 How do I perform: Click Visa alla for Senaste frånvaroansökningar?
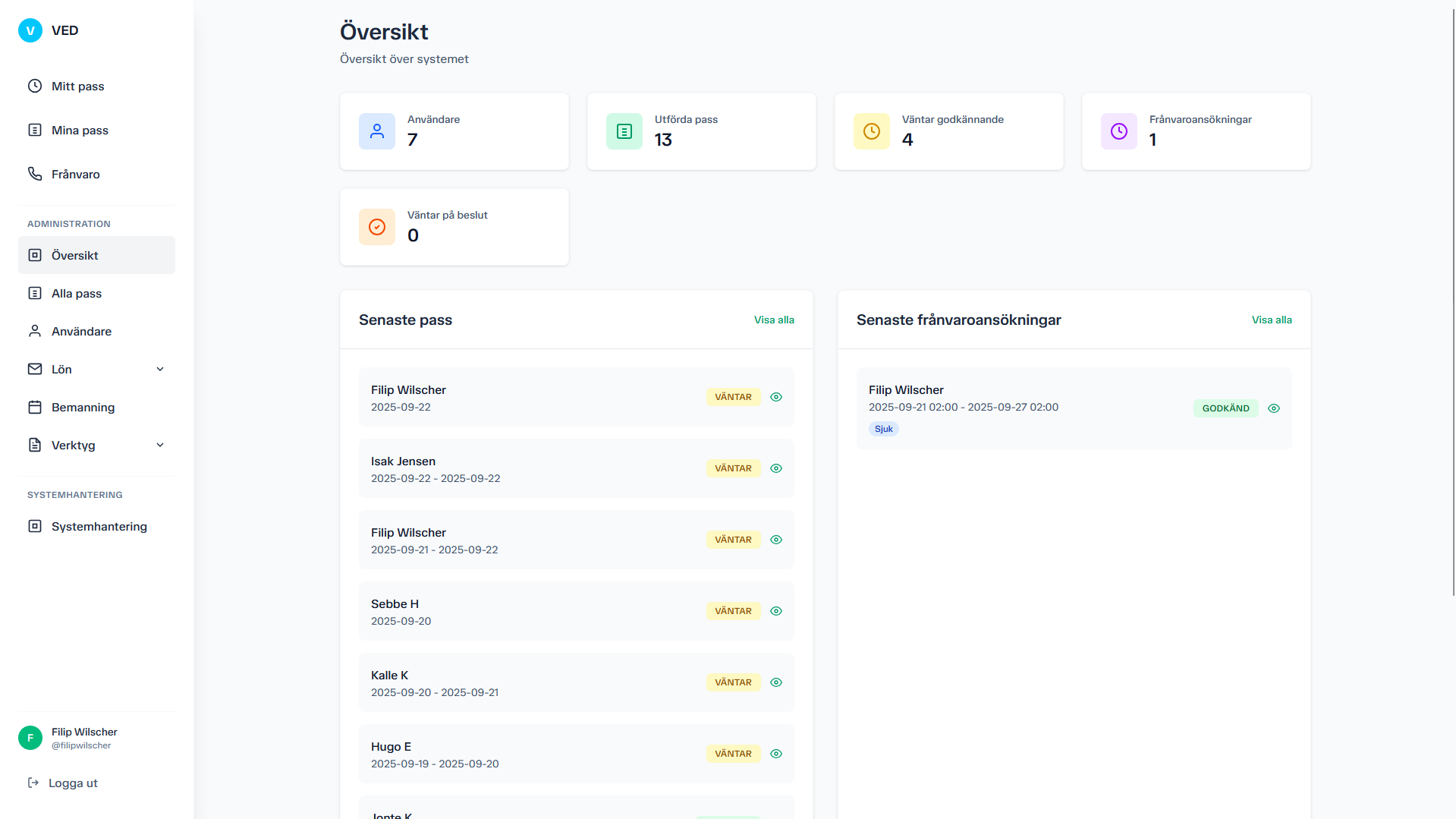pos(1272,320)
